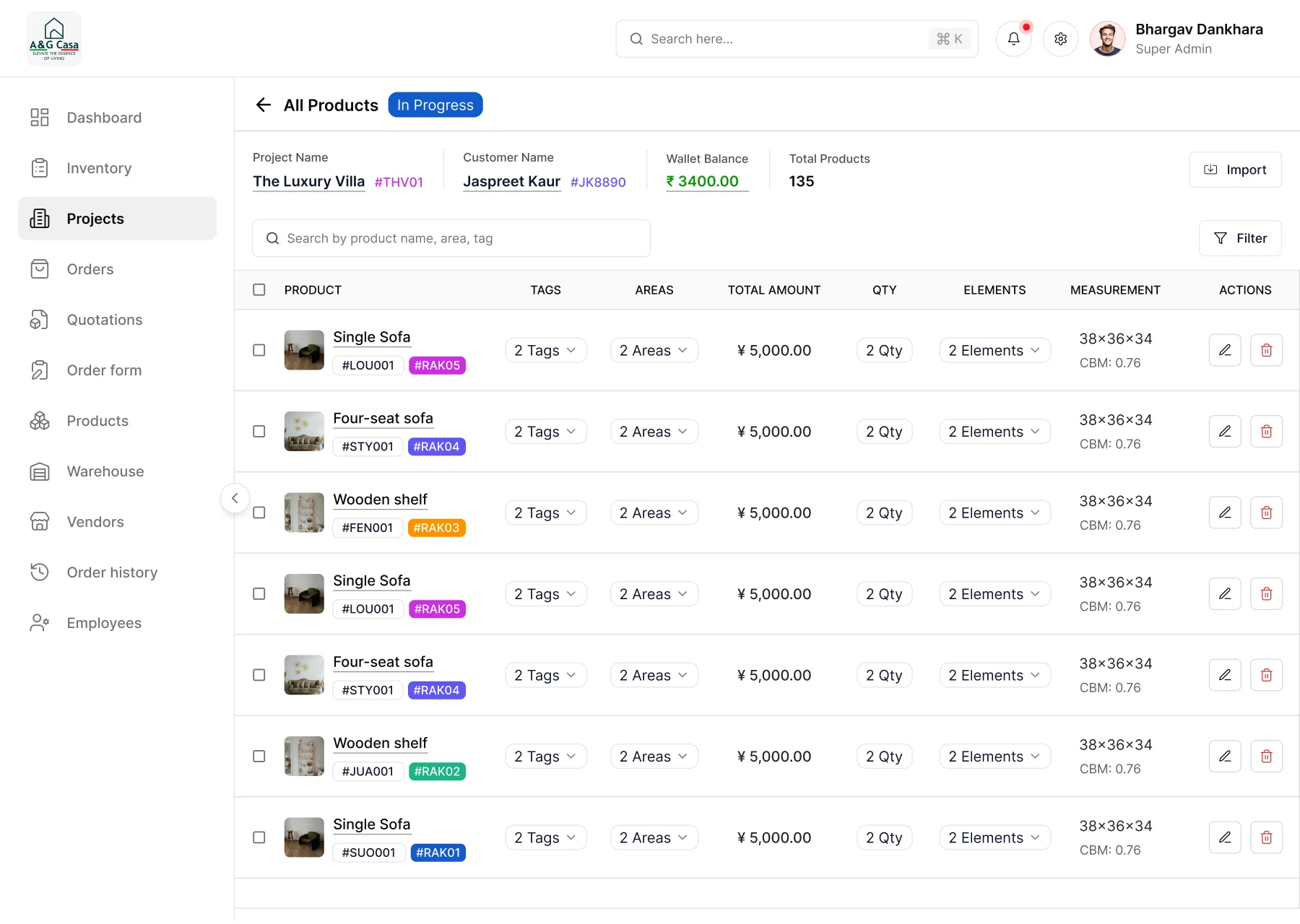Open the notifications bell icon
The height and width of the screenshot is (924, 1300).
pos(1013,39)
